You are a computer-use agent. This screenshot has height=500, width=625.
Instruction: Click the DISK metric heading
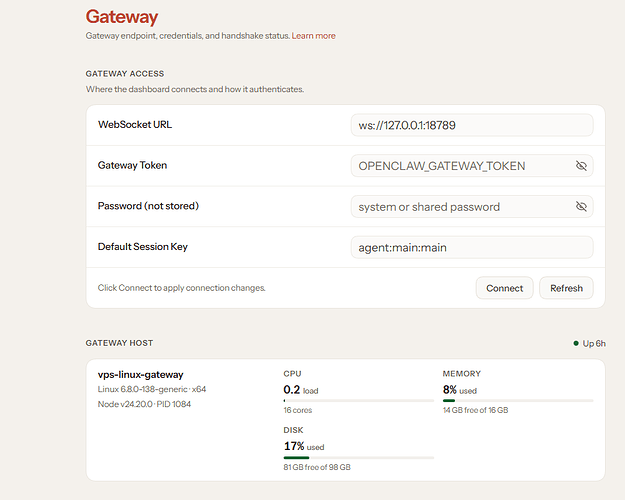pos(293,430)
